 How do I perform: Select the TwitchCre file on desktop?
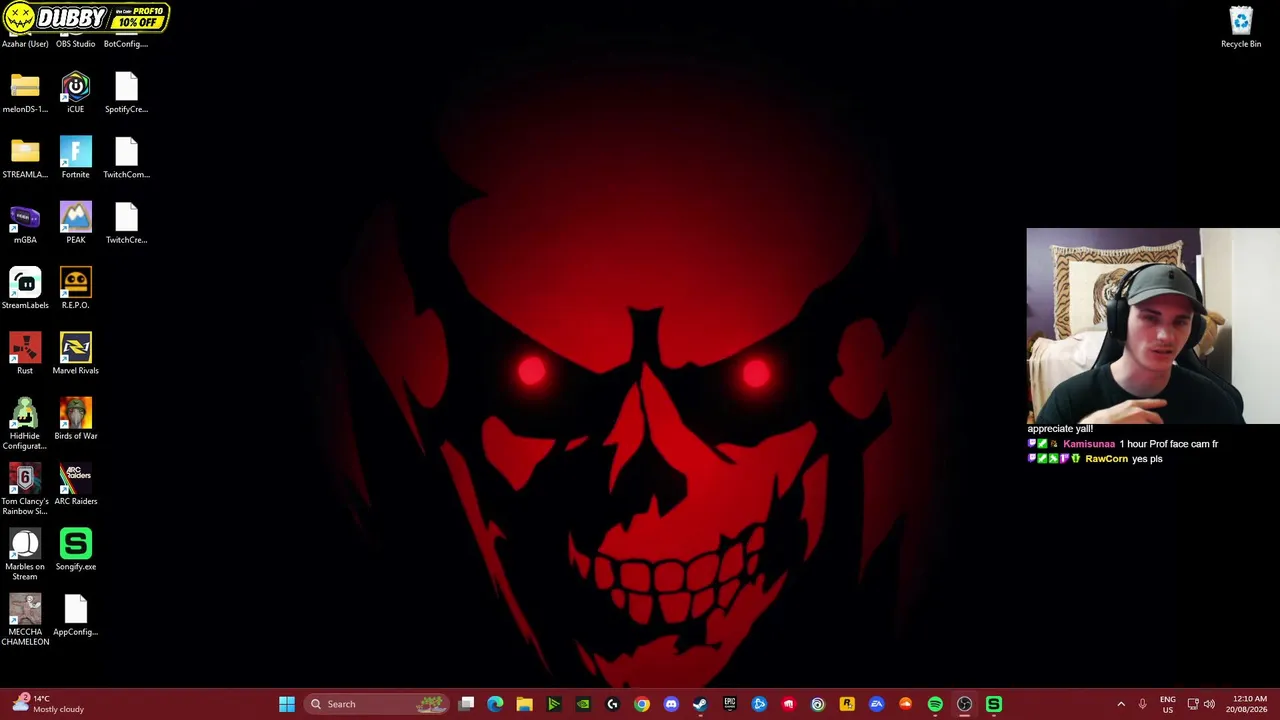[126, 222]
